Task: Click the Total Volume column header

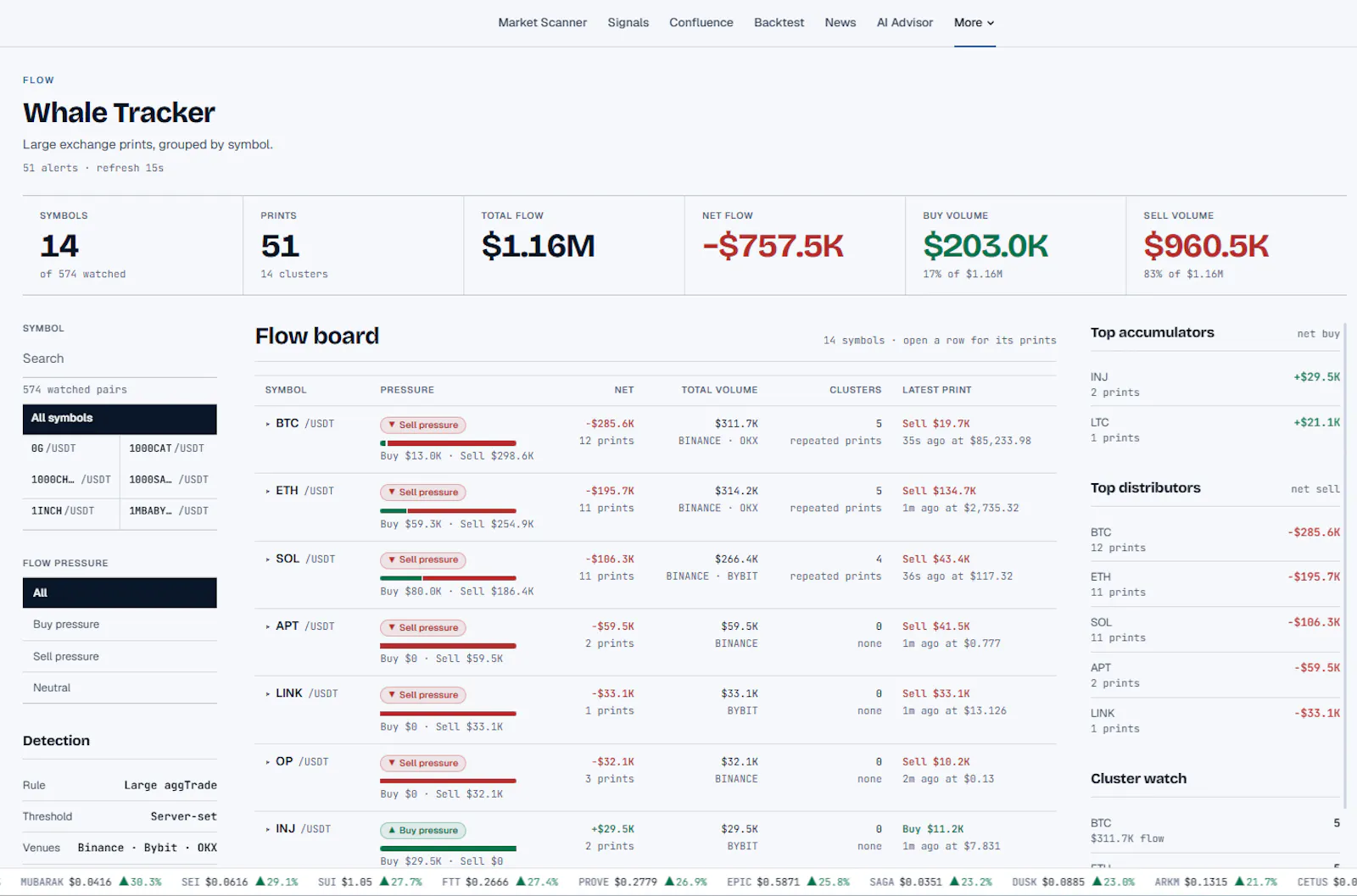Action: point(719,390)
